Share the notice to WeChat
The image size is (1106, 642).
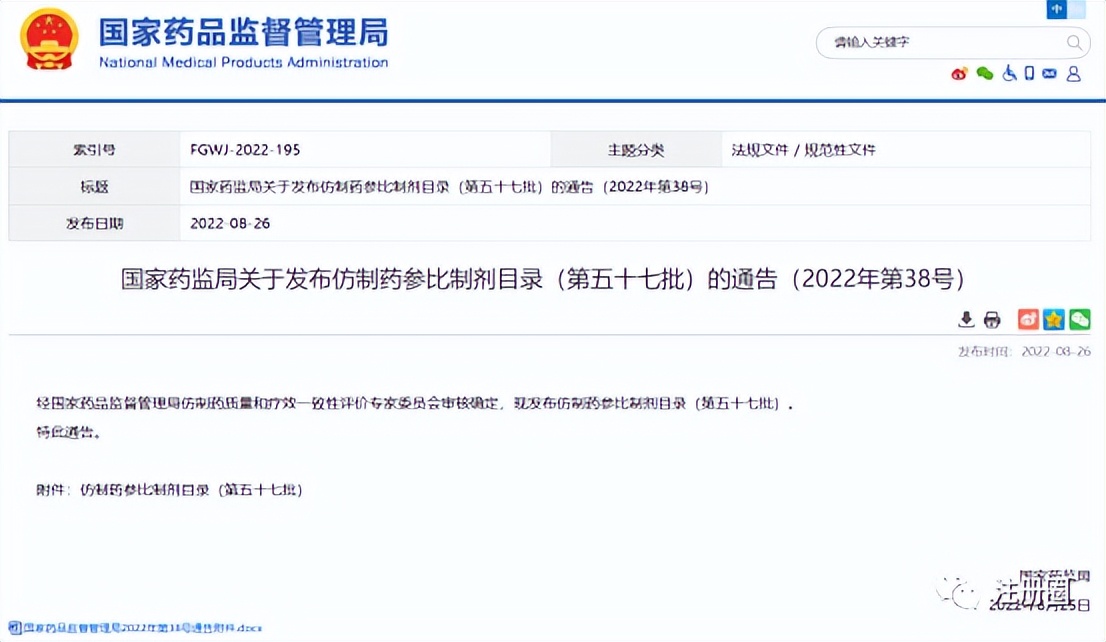(x=1079, y=319)
